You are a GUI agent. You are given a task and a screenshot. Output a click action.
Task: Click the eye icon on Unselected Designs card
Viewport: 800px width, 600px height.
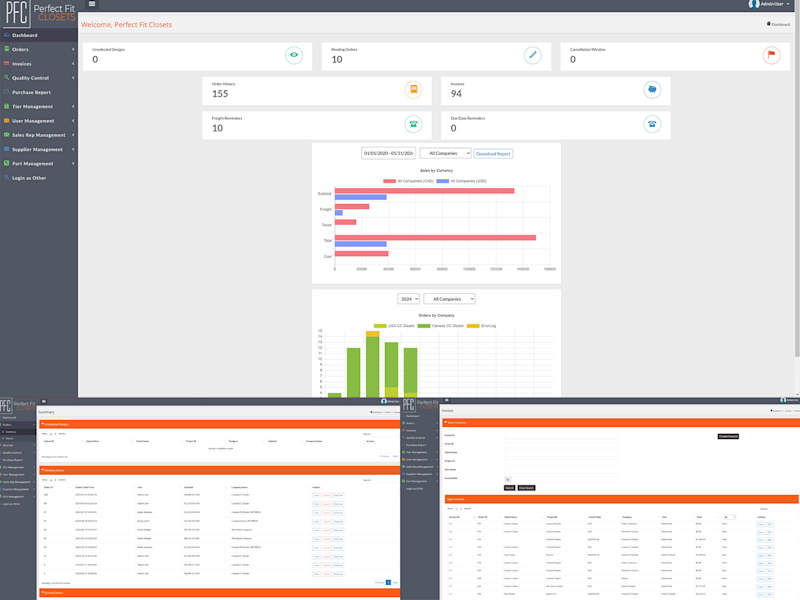(294, 55)
